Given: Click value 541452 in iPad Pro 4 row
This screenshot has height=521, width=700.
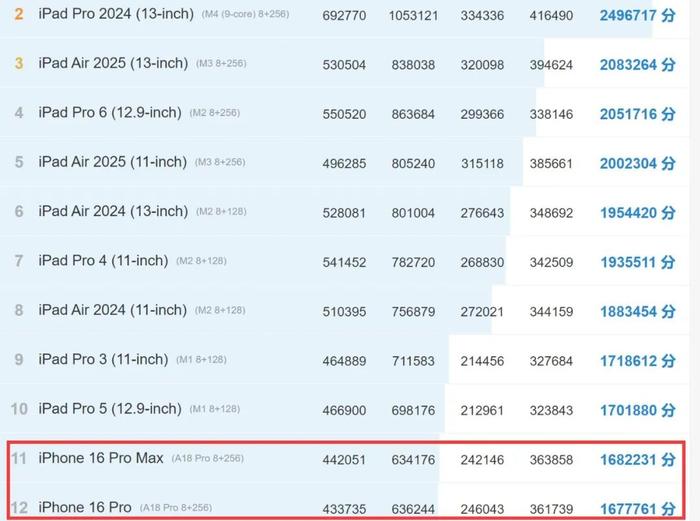Looking at the screenshot, I should tap(344, 263).
